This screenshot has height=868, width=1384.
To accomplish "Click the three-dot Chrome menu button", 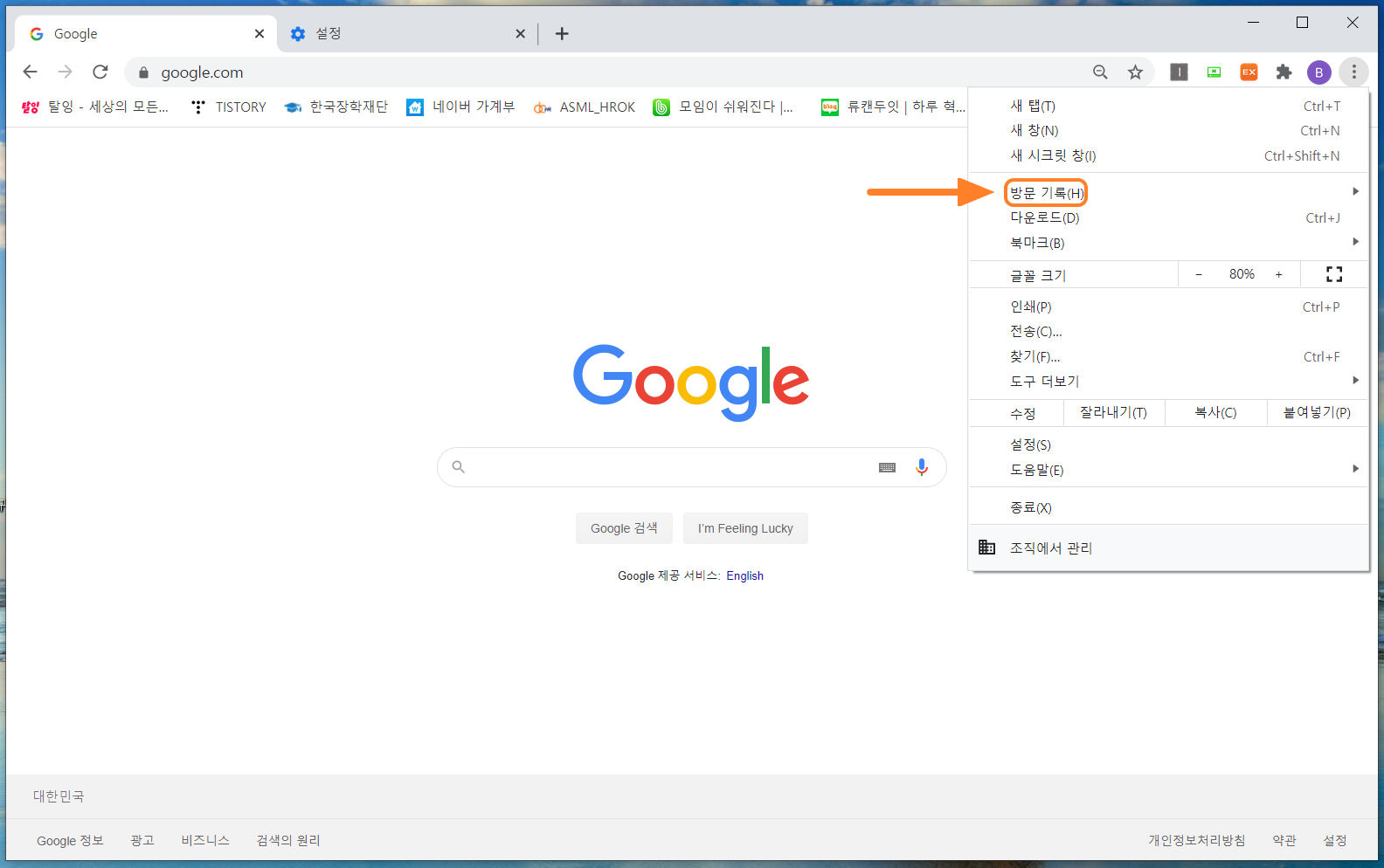I will pyautogui.click(x=1353, y=72).
